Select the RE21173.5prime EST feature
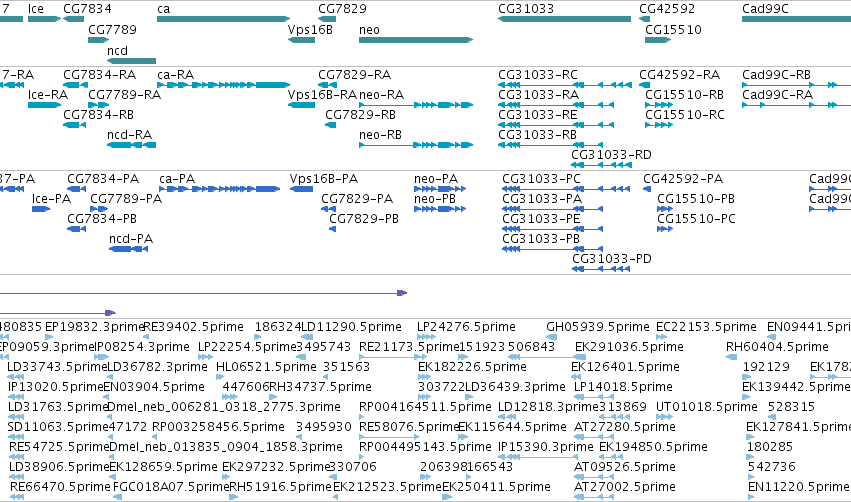This screenshot has height=502, width=851. 392,357
